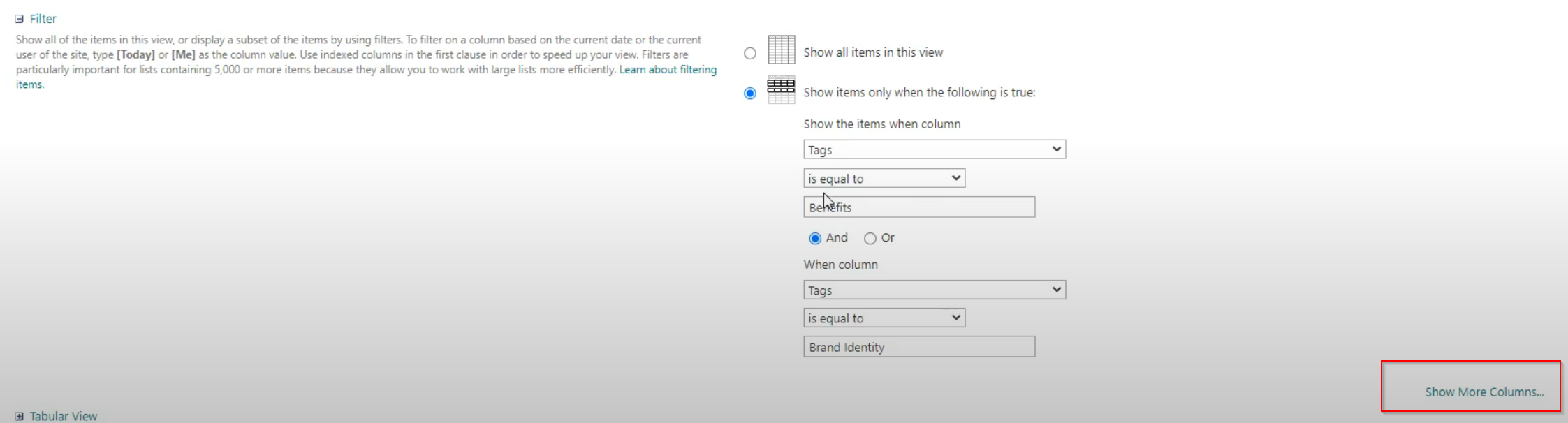Open the first is equal to dropdown
This screenshot has width=1568, height=423.
pos(884,178)
